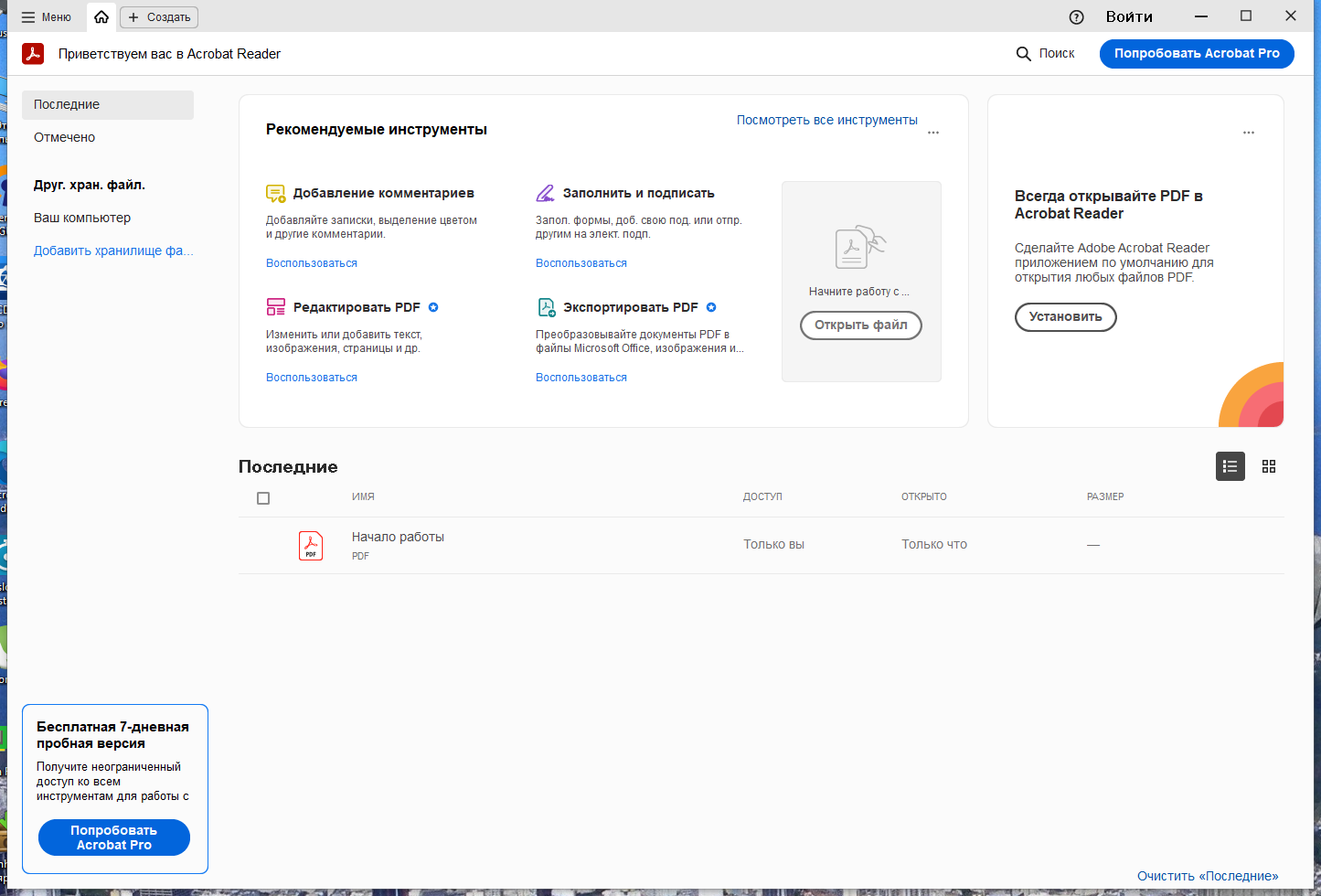Click the Export PDF tool icon
This screenshot has width=1321, height=896.
546,307
